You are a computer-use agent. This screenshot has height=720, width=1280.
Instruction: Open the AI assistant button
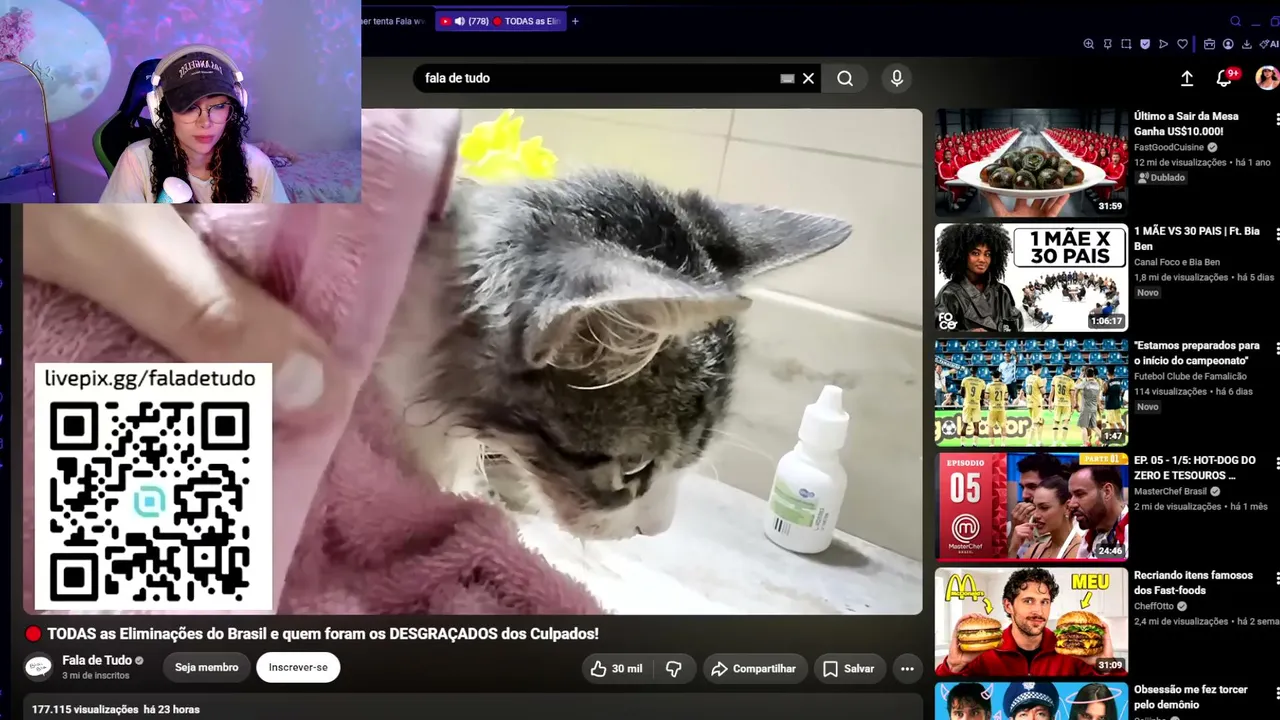pyautogui.click(x=1270, y=44)
